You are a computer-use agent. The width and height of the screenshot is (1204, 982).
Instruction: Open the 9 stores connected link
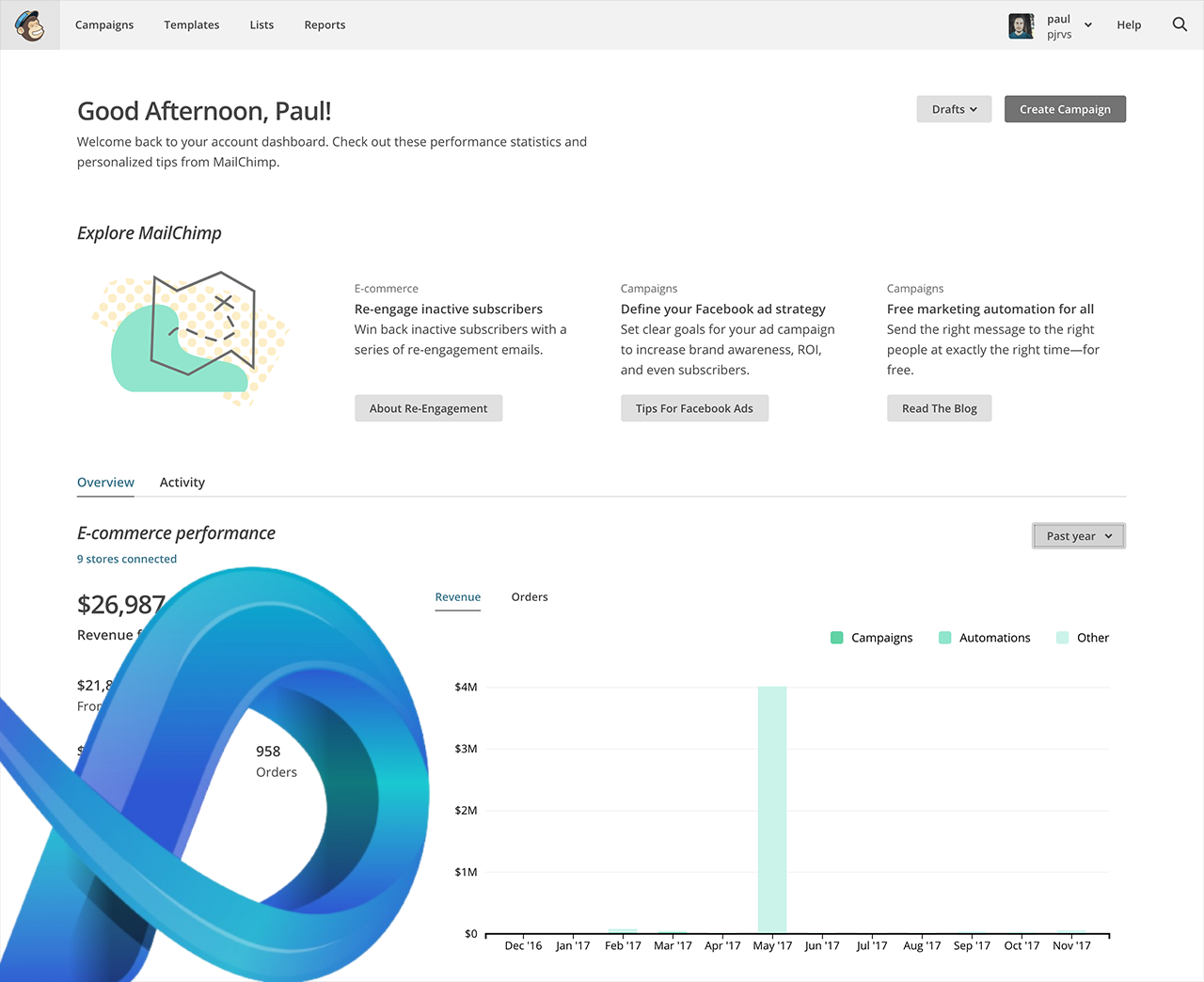pyautogui.click(x=127, y=559)
